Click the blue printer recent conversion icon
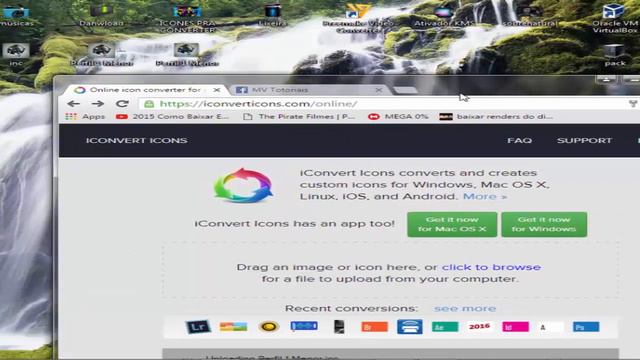Viewport: 640px width, 360px height. 410,327
